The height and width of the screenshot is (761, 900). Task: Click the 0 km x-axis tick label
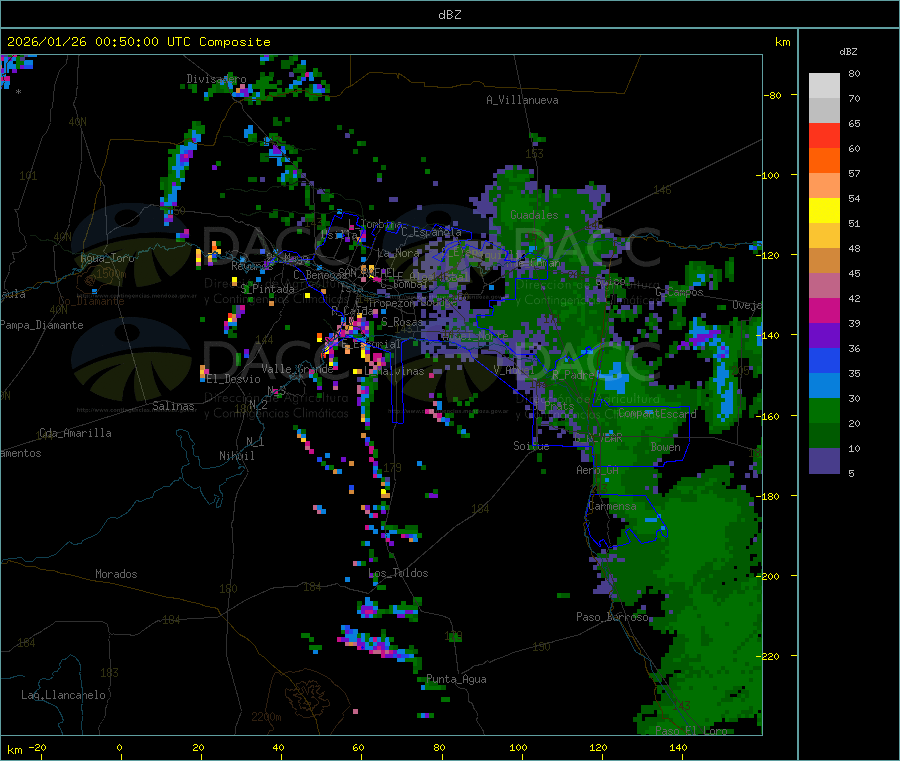coord(119,747)
